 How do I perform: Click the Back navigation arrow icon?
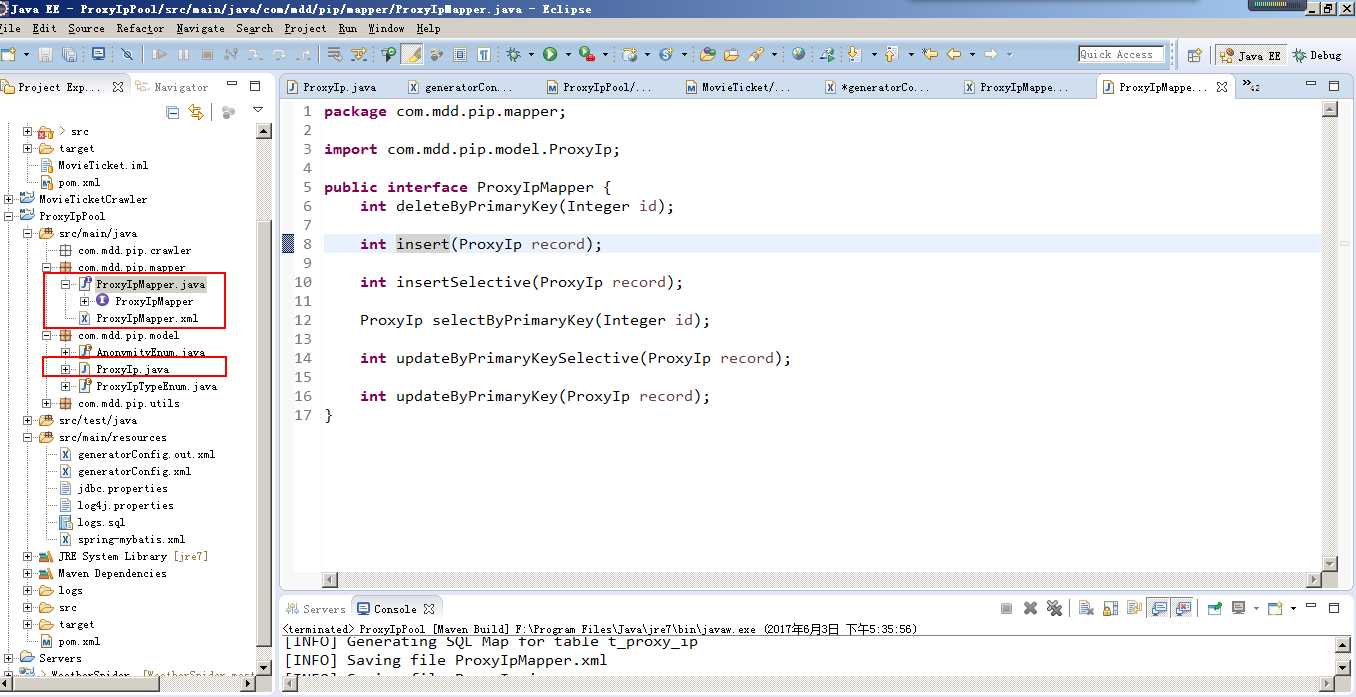(954, 55)
